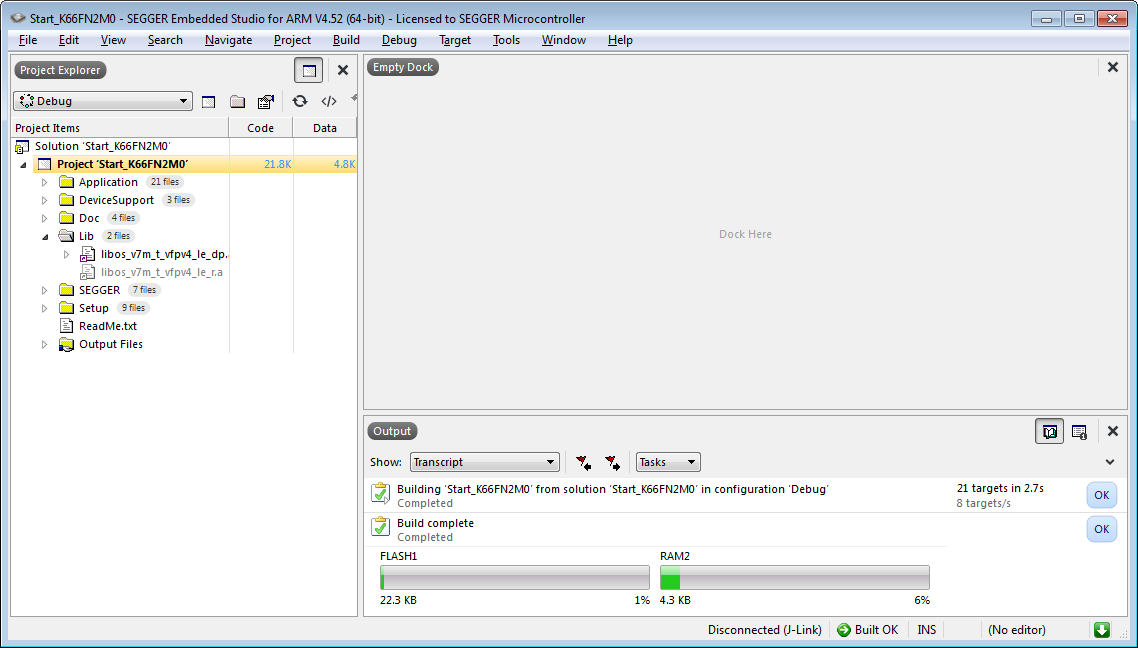The height and width of the screenshot is (648, 1138).
Task: Click the green Built OK status icon
Action: pos(844,630)
